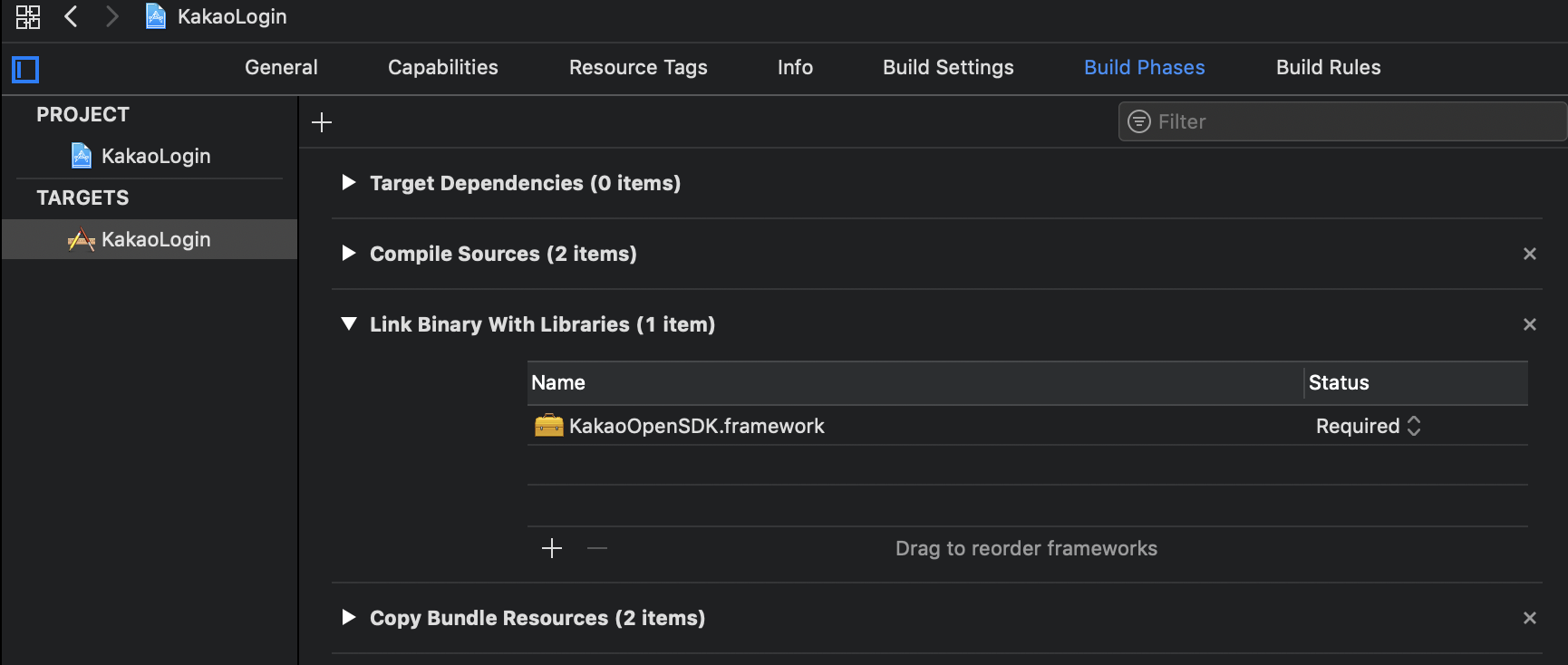Click the Link Binary With Libraries title
The width and height of the screenshot is (1568, 665).
click(x=542, y=324)
